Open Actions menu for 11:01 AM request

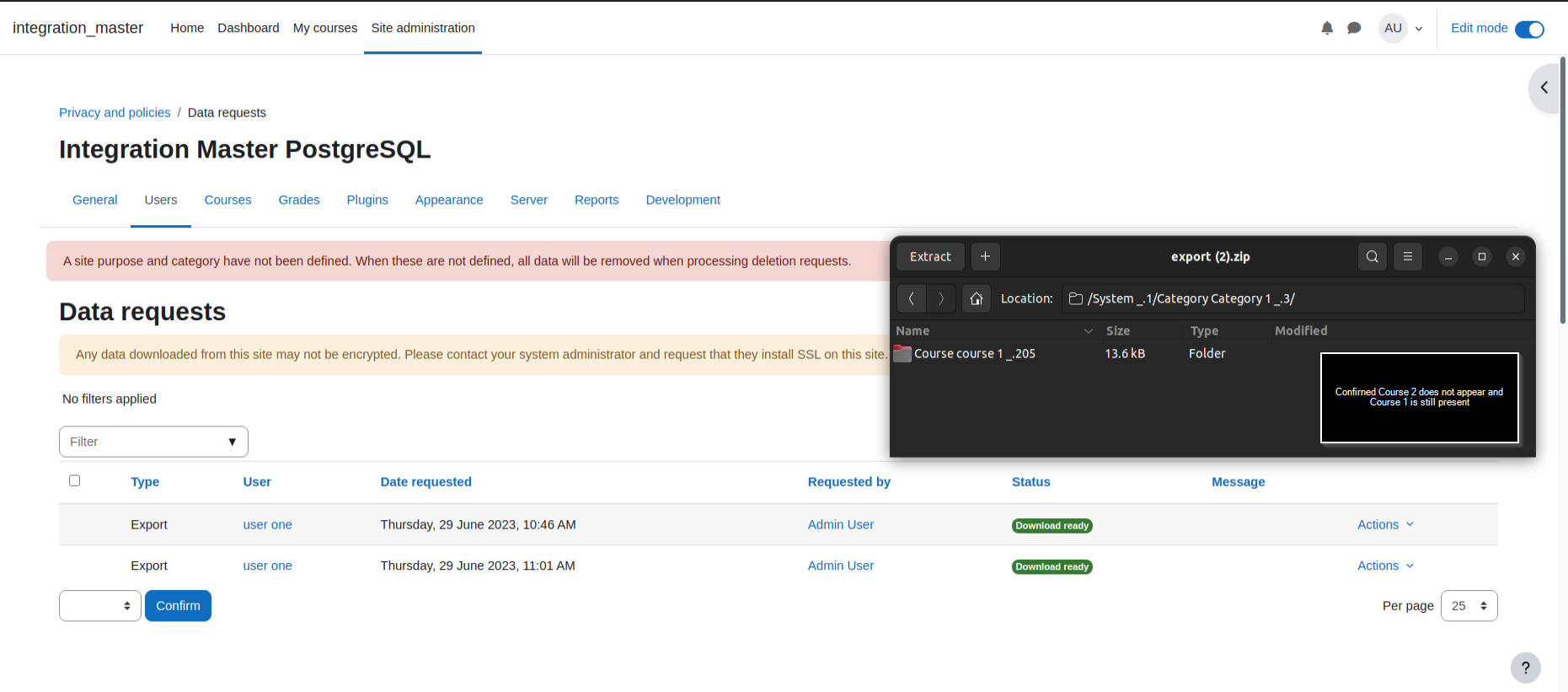[1385, 566]
